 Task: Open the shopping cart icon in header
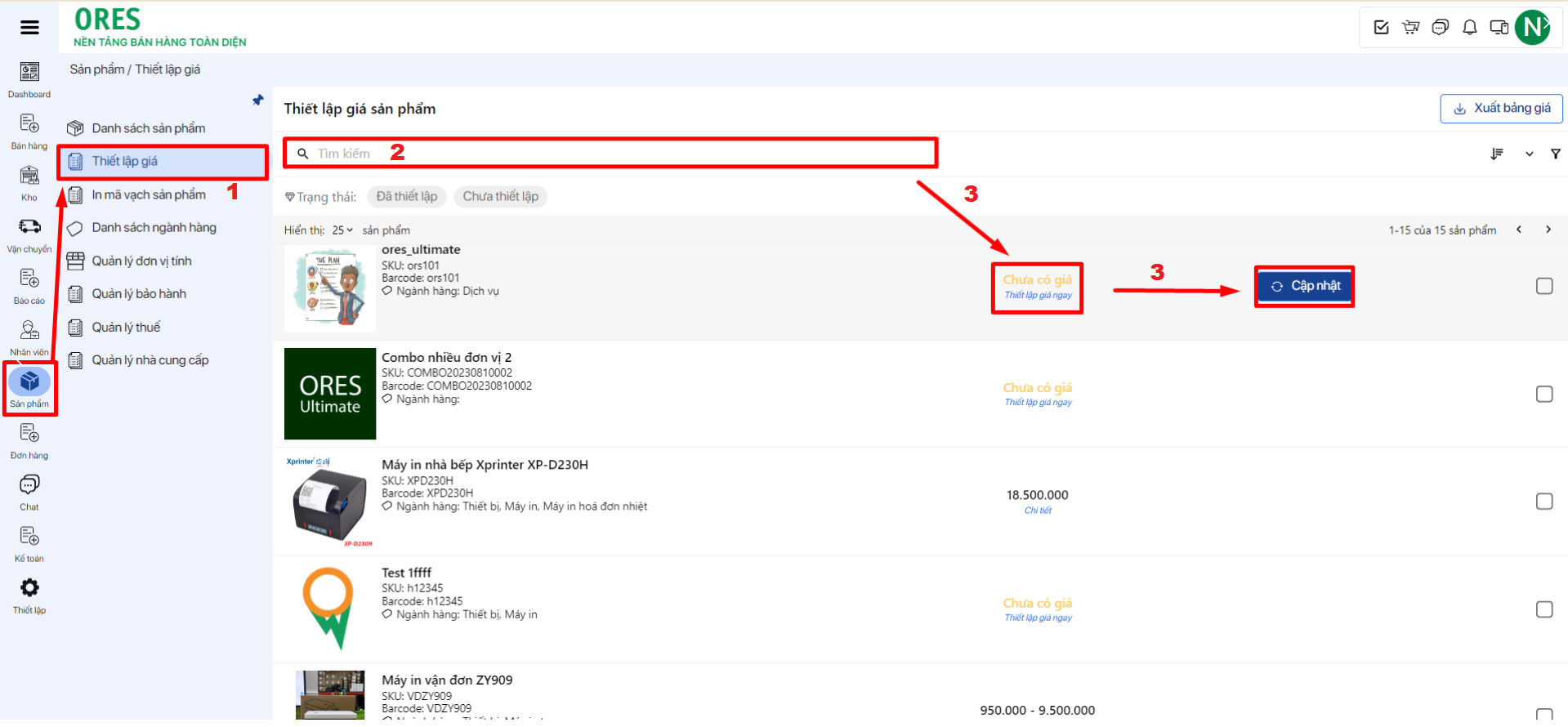click(1410, 28)
